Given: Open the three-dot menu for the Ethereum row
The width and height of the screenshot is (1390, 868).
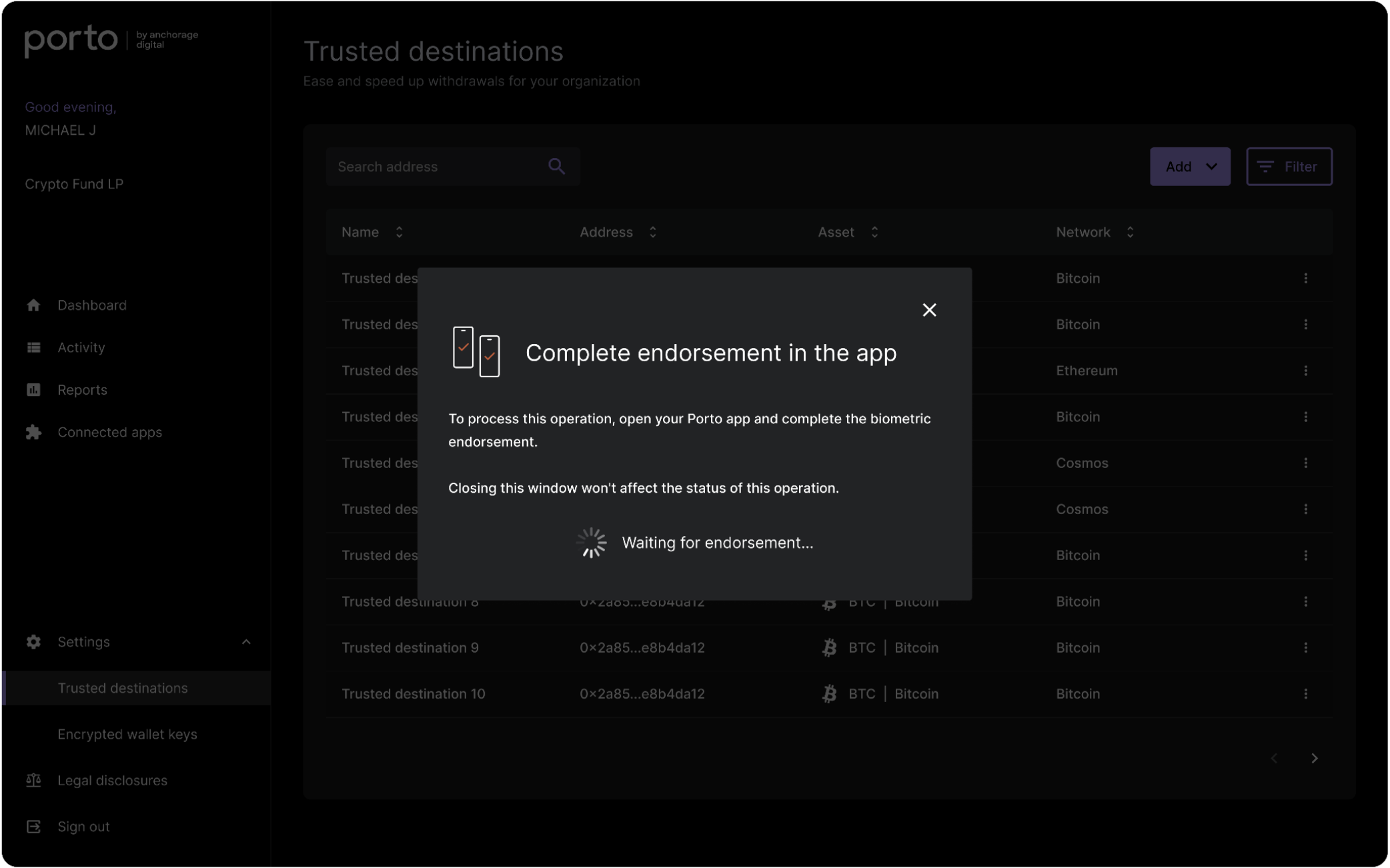Looking at the screenshot, I should coord(1305,371).
